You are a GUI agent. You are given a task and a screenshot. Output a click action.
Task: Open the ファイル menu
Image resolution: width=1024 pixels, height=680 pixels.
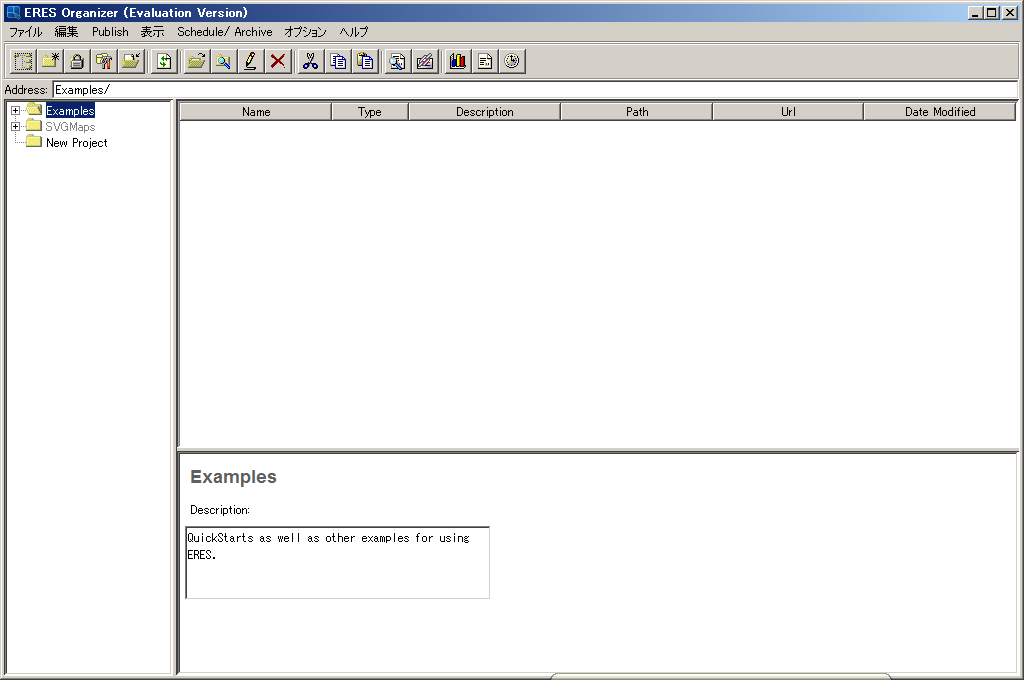pos(25,31)
